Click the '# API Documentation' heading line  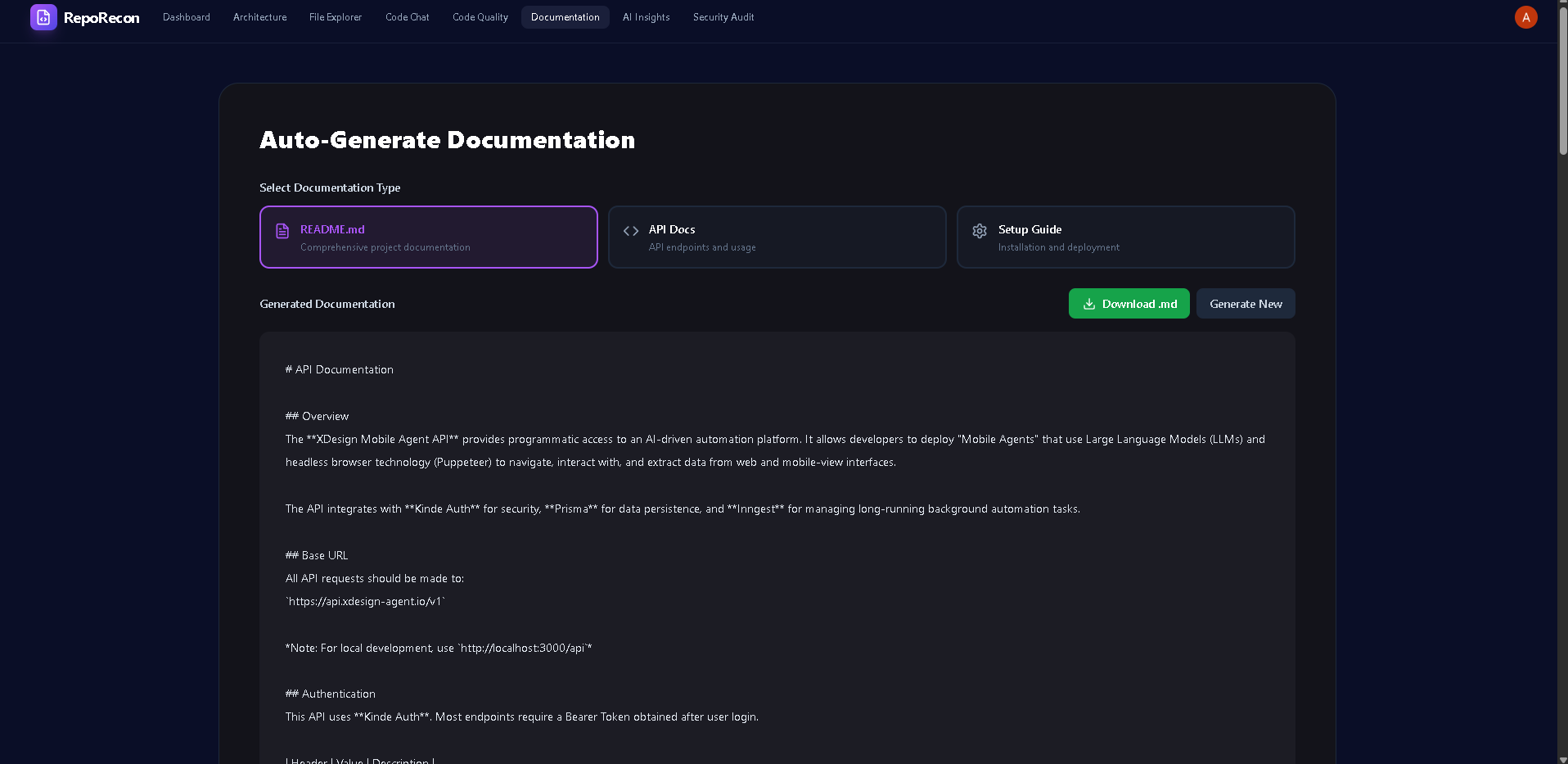(x=340, y=370)
